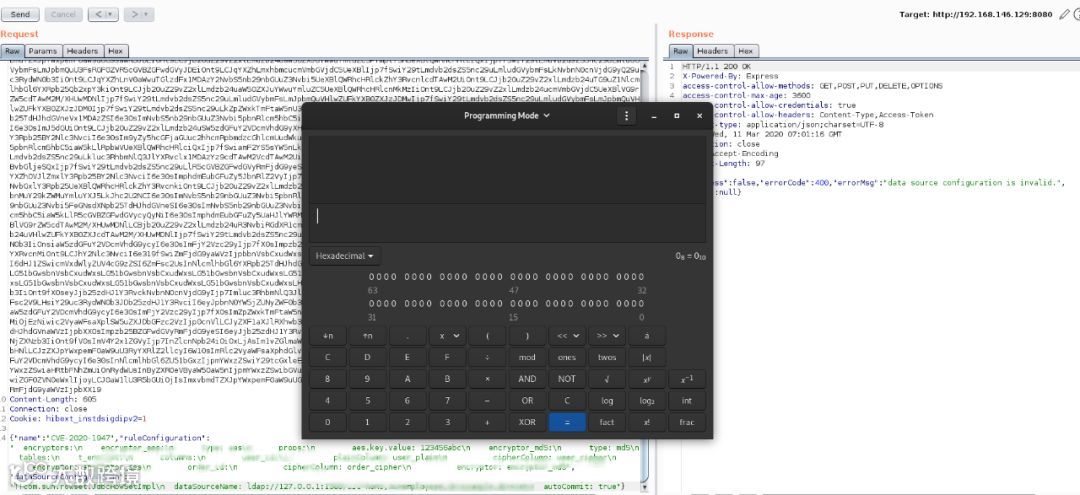Click the ones complement key
Image resolution: width=1080 pixels, height=495 pixels.
click(567, 357)
